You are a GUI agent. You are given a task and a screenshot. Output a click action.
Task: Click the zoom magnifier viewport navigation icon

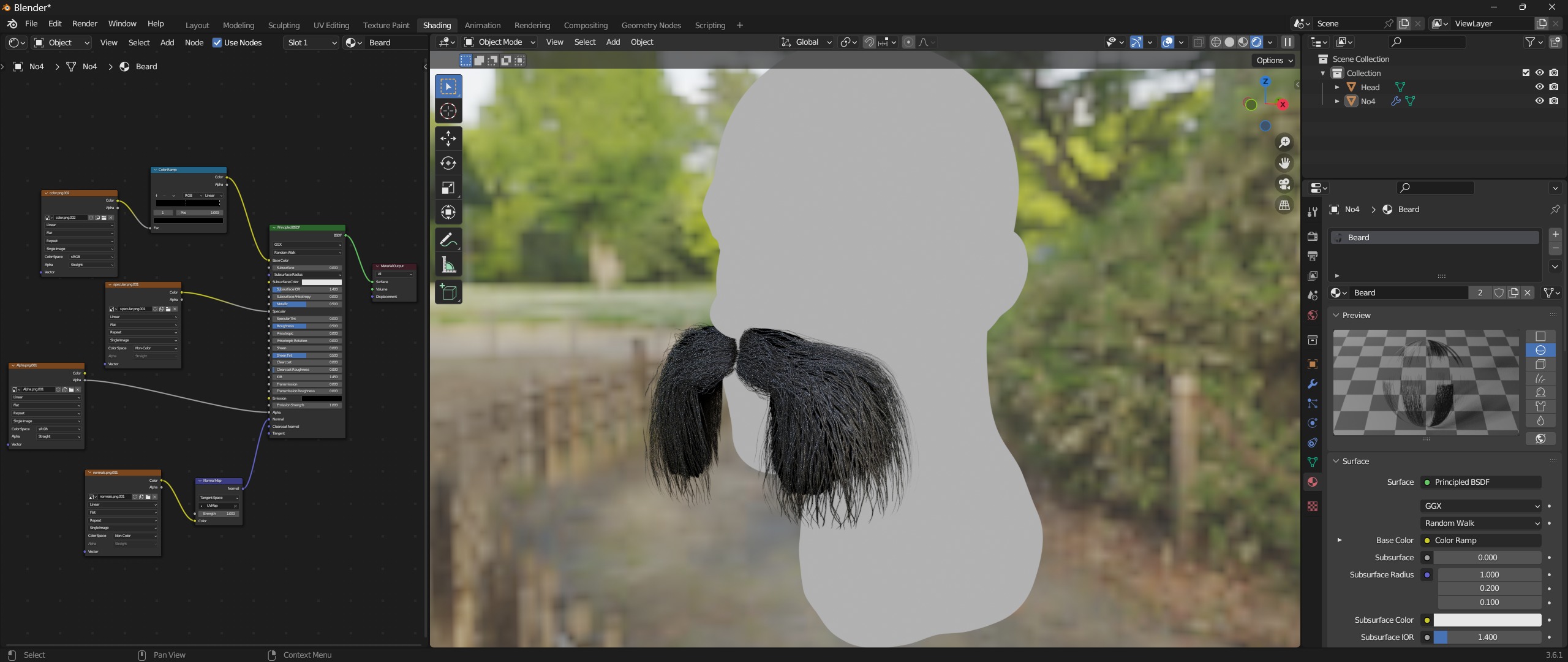coord(1284,142)
